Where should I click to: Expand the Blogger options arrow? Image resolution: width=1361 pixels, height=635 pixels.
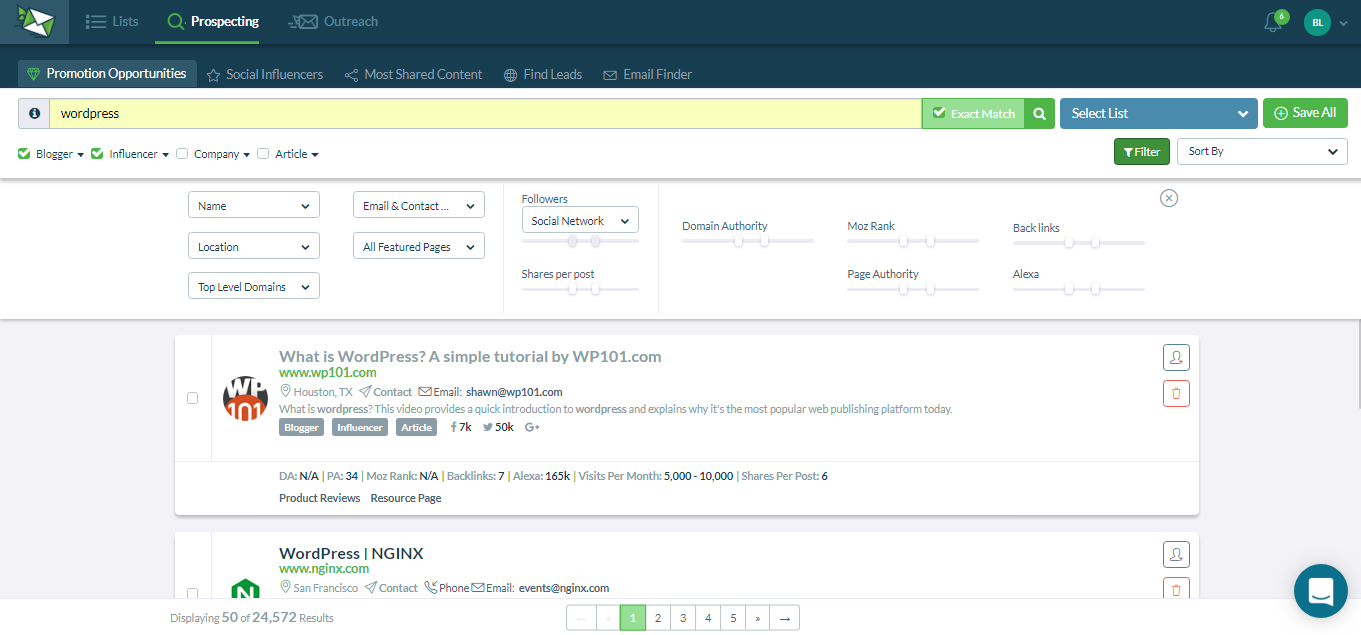coord(80,155)
